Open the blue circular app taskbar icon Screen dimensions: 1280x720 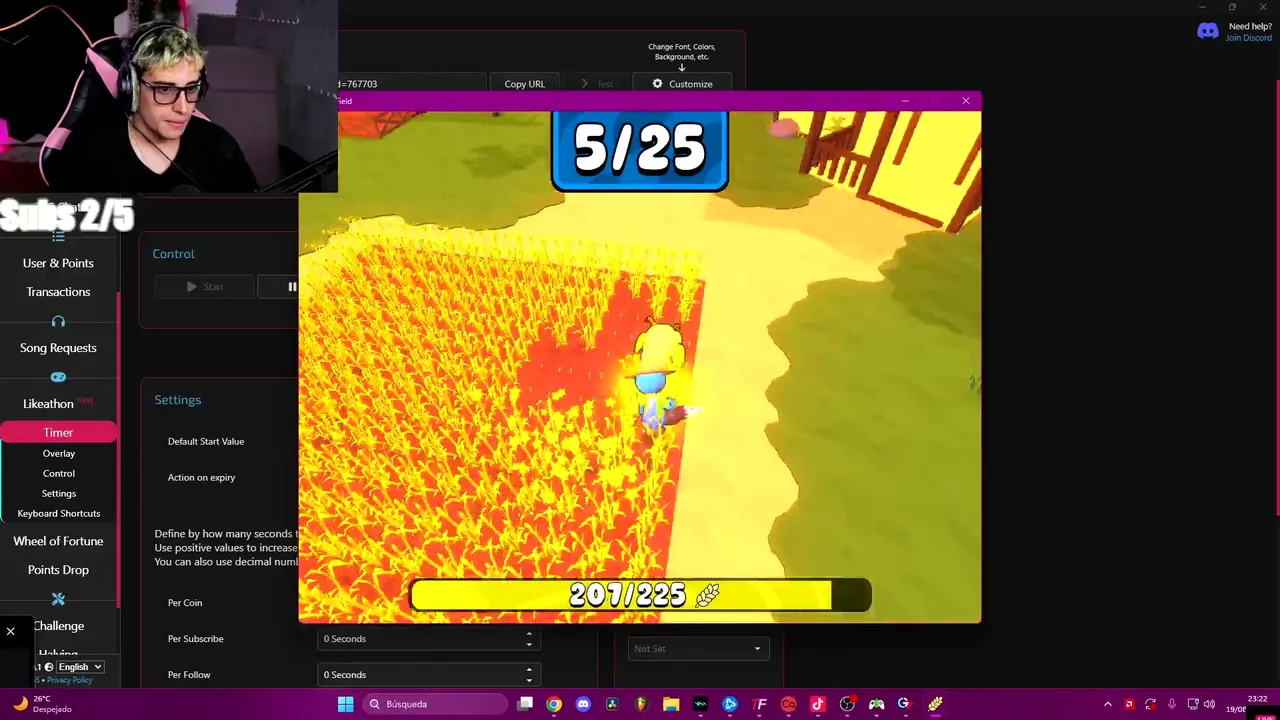tap(730, 704)
